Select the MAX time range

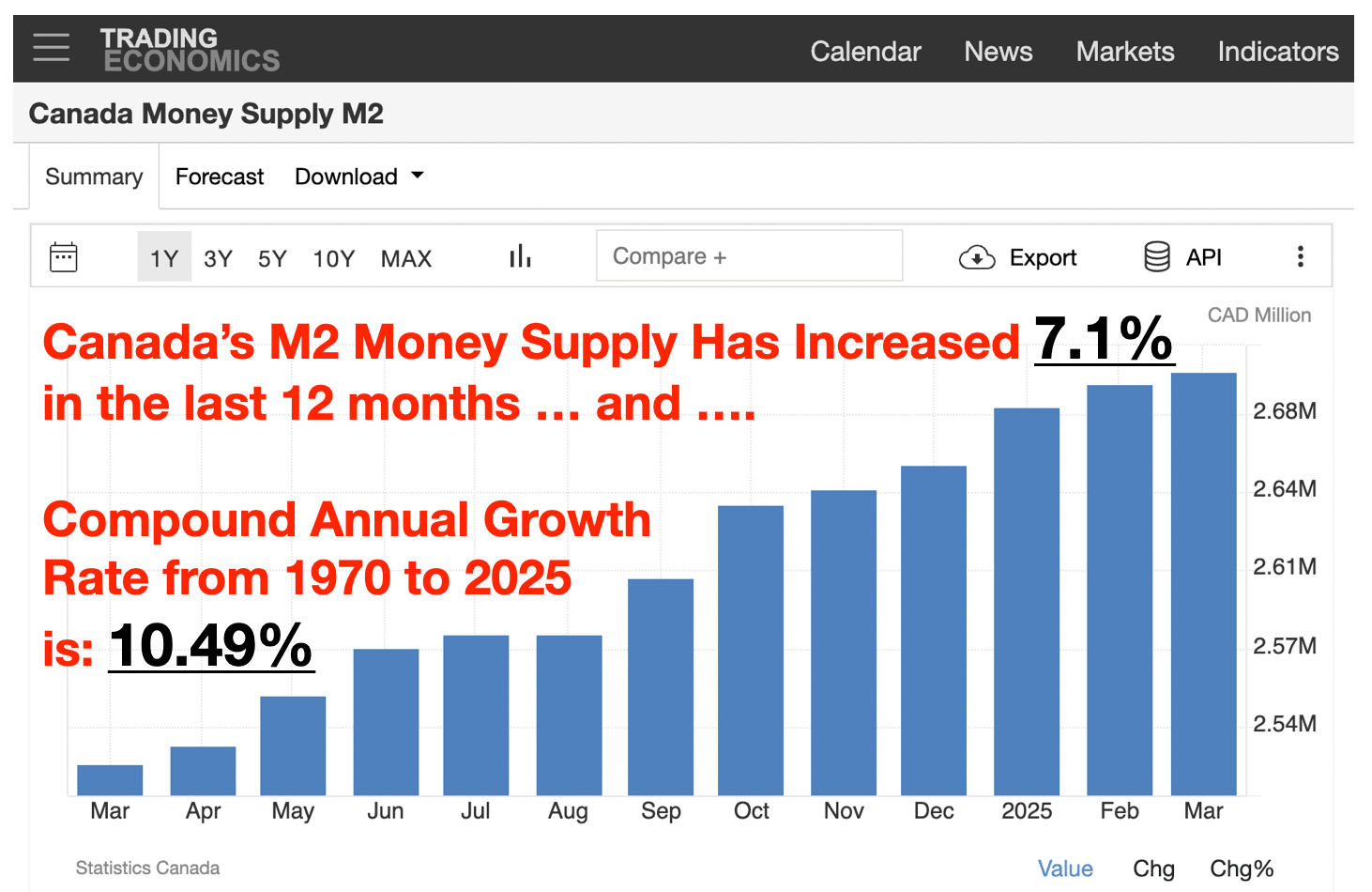(405, 258)
